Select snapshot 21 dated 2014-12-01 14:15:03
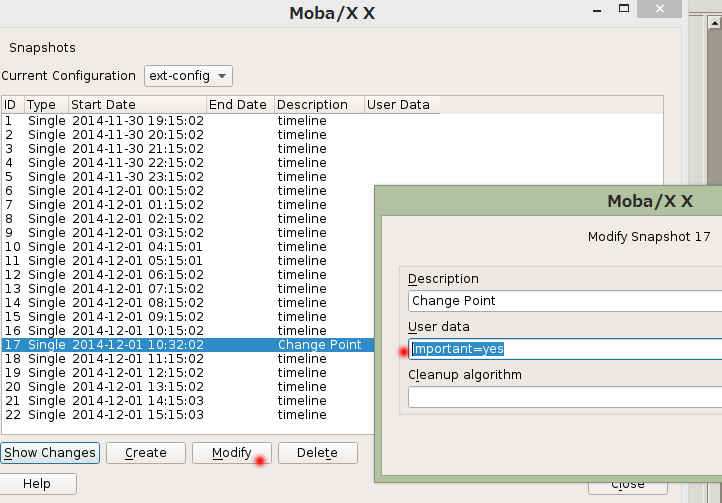 [x=188, y=400]
